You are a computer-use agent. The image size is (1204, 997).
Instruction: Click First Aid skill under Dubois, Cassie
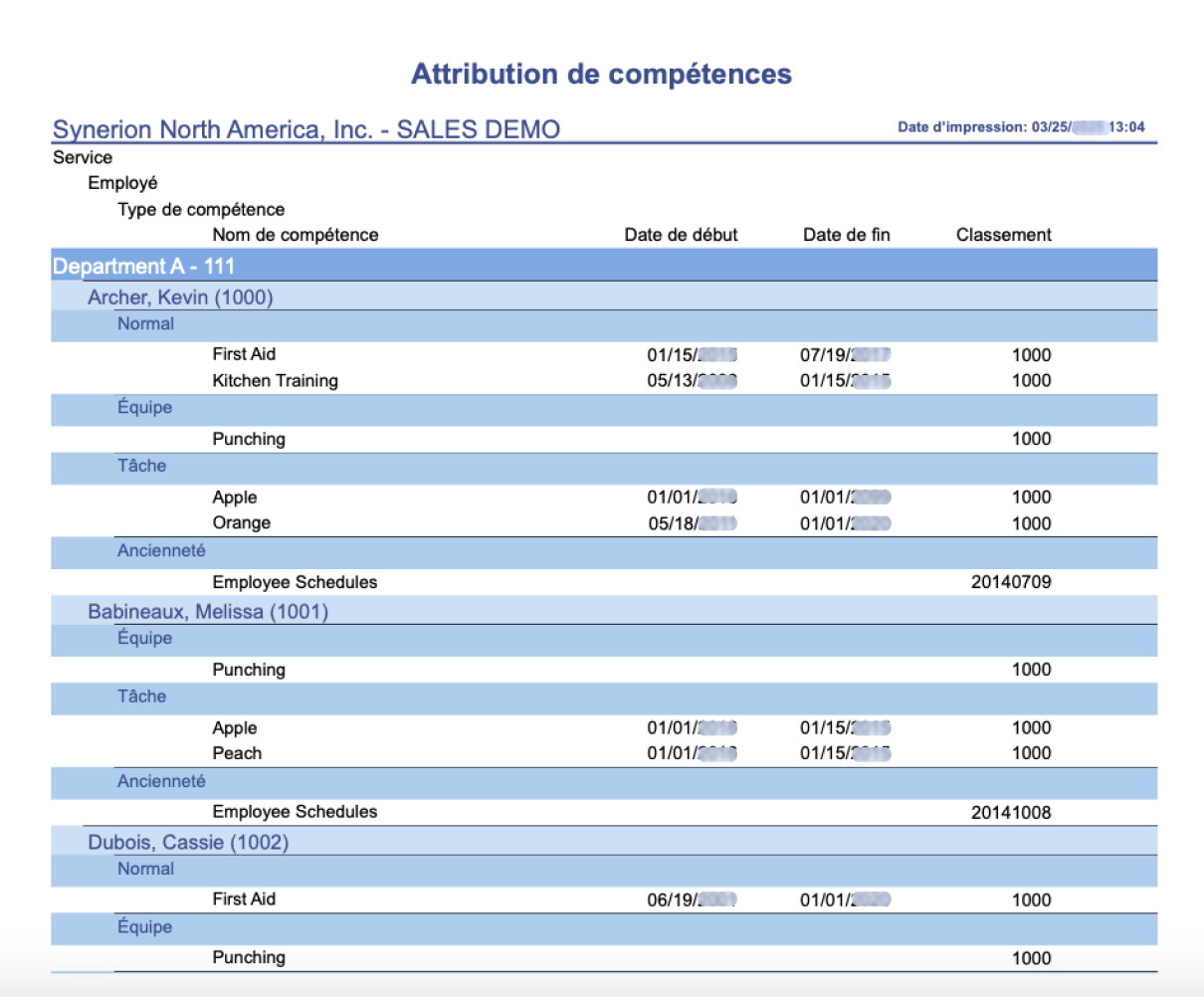point(244,899)
